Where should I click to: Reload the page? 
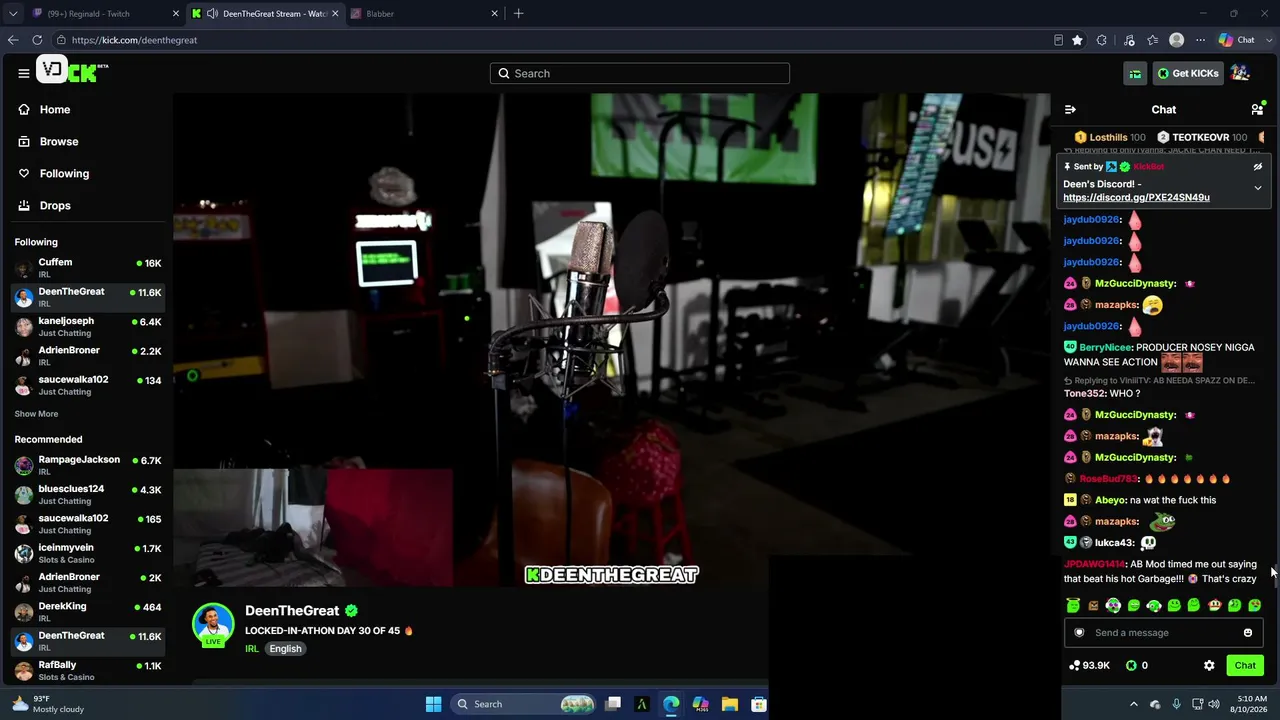click(x=37, y=40)
